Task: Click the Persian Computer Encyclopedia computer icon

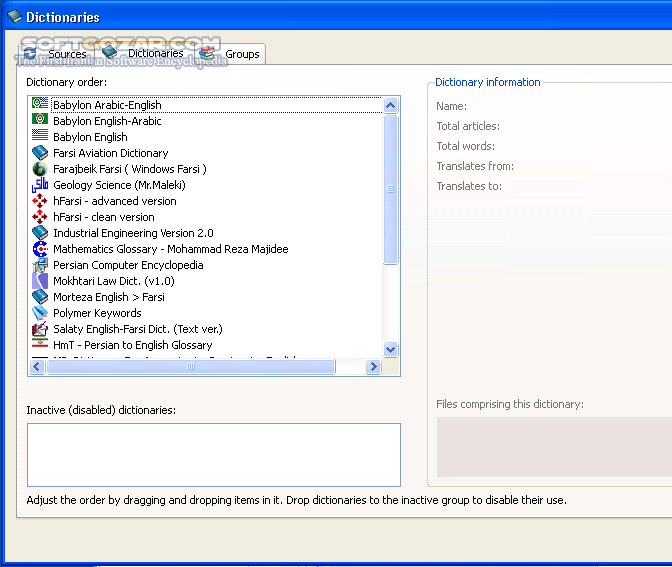Action: 40,265
